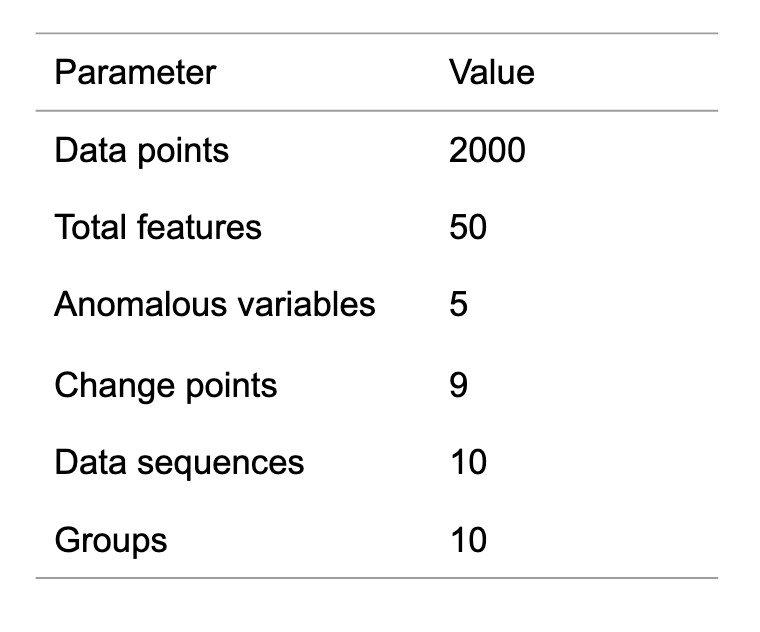Select the Data points label
Image resolution: width=760 pixels, height=632 pixels.
[x=142, y=151]
